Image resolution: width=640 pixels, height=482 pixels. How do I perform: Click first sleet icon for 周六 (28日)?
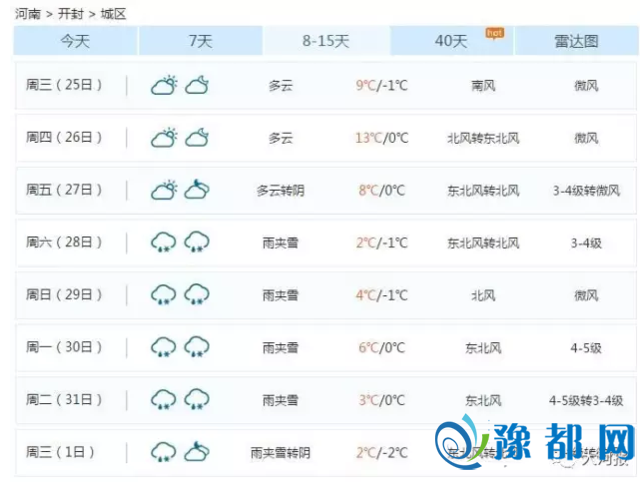pos(164,242)
